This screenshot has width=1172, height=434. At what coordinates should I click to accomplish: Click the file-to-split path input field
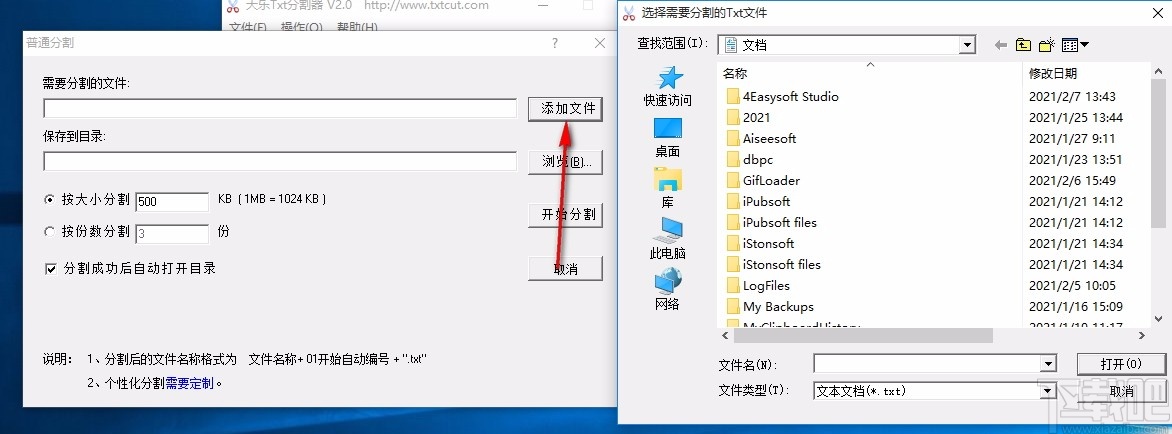pyautogui.click(x=280, y=108)
